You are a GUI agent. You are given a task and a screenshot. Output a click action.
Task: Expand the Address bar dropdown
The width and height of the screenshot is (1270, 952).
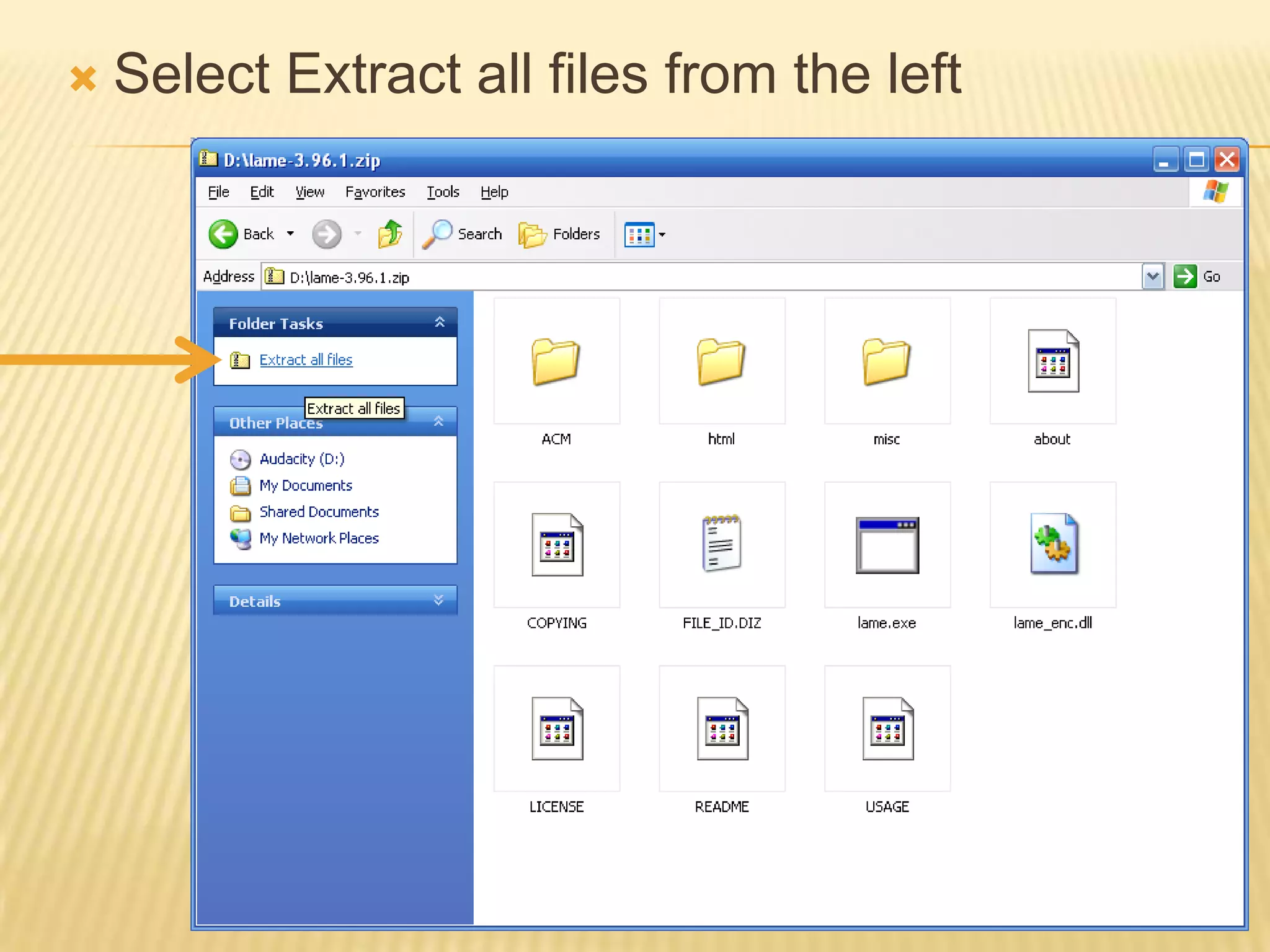pos(1153,276)
